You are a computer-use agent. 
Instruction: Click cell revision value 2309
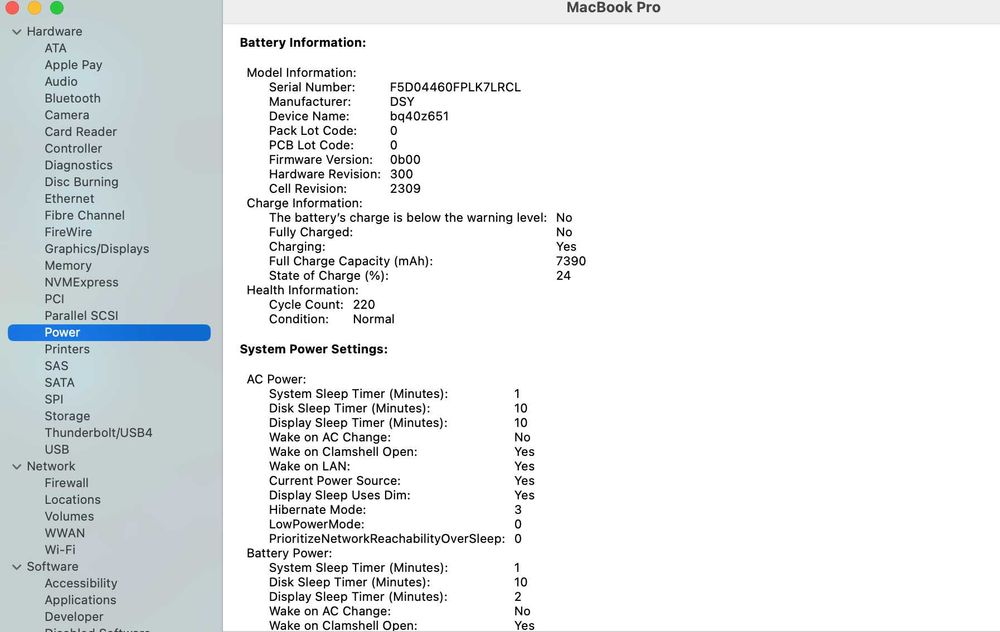click(x=405, y=189)
